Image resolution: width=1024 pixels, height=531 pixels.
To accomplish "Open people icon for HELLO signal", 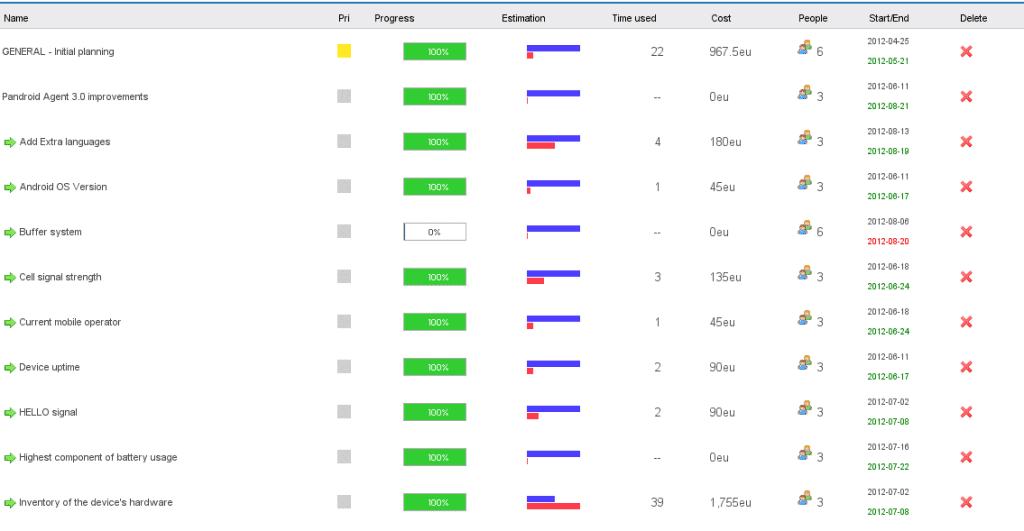I will tap(805, 408).
